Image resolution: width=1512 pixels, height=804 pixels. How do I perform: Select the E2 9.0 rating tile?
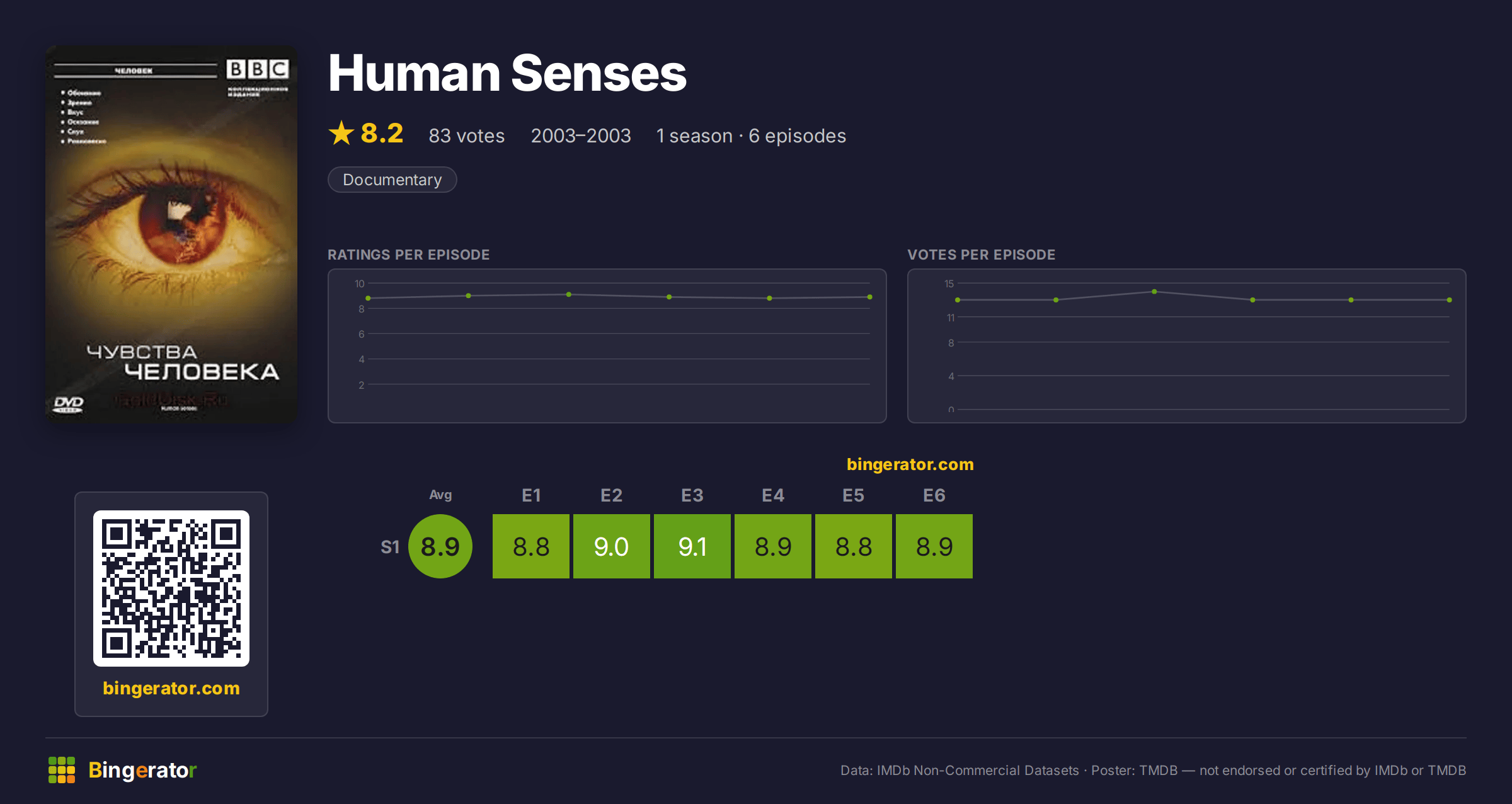(612, 546)
